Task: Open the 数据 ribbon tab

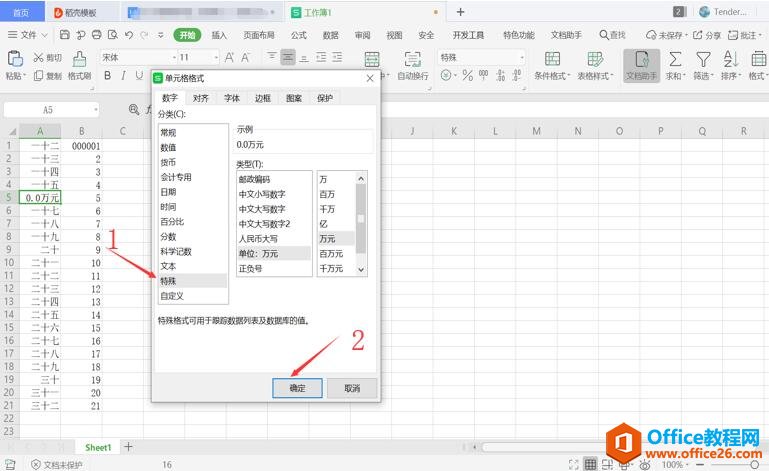Action: point(331,35)
